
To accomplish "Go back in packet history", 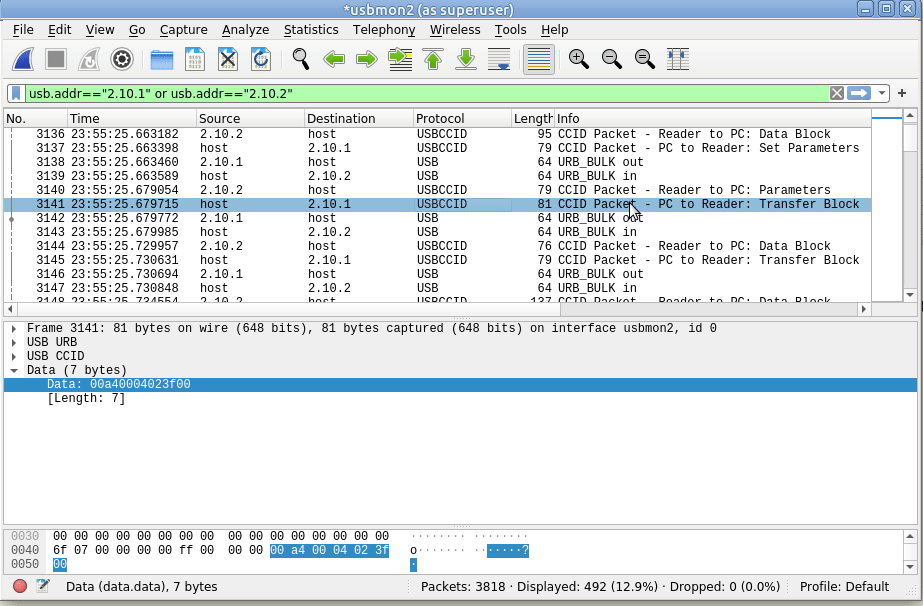I will tap(334, 59).
